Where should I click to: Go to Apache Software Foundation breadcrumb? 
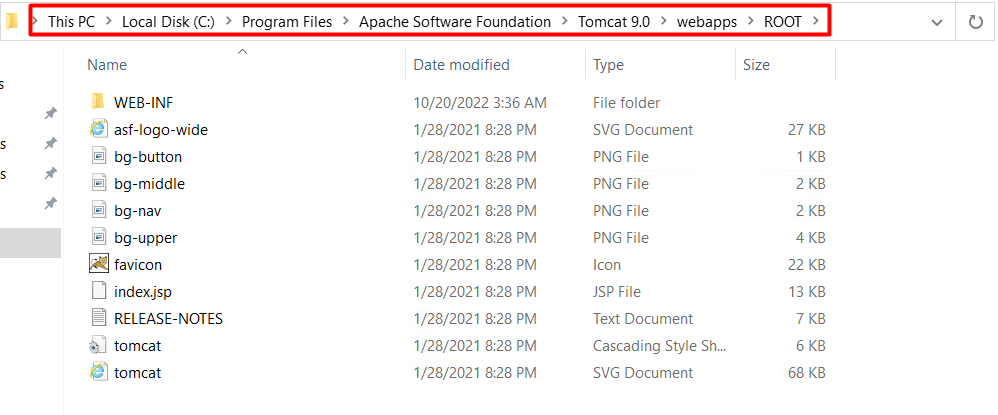[x=454, y=22]
